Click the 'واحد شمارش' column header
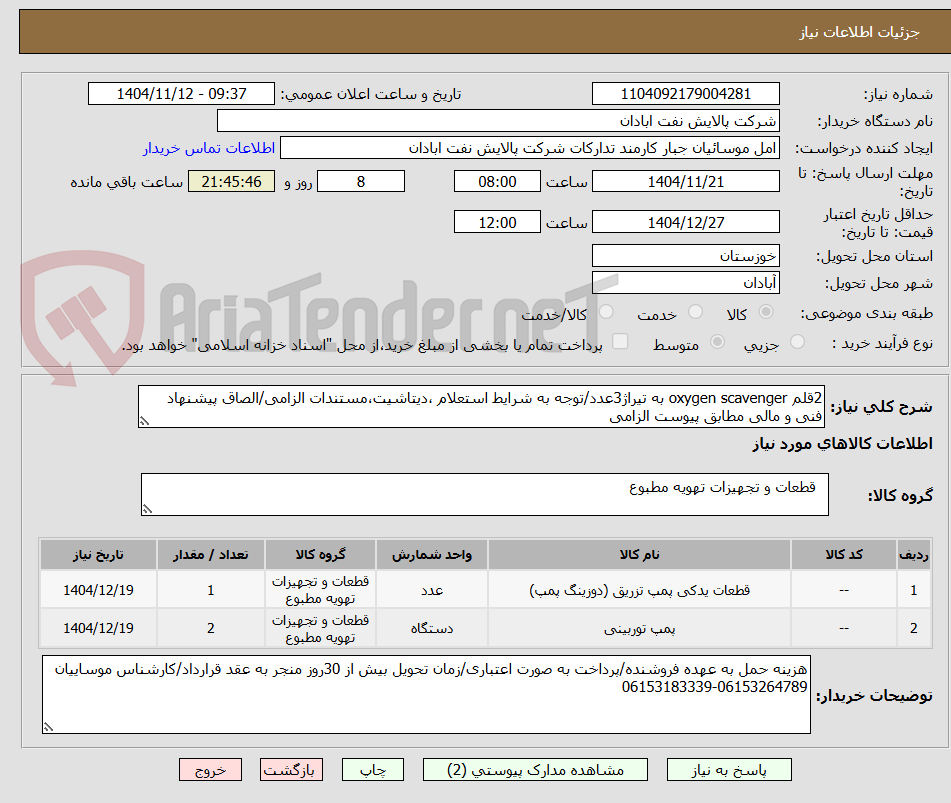Viewport: 951px width, 803px height. point(432,554)
